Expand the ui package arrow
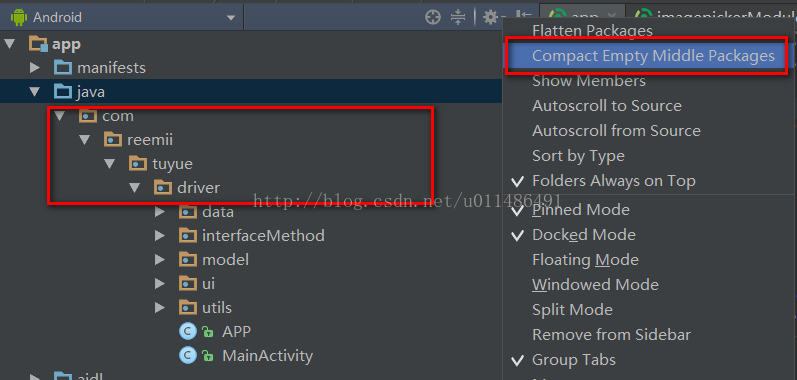The height and width of the screenshot is (380, 797). point(160,283)
